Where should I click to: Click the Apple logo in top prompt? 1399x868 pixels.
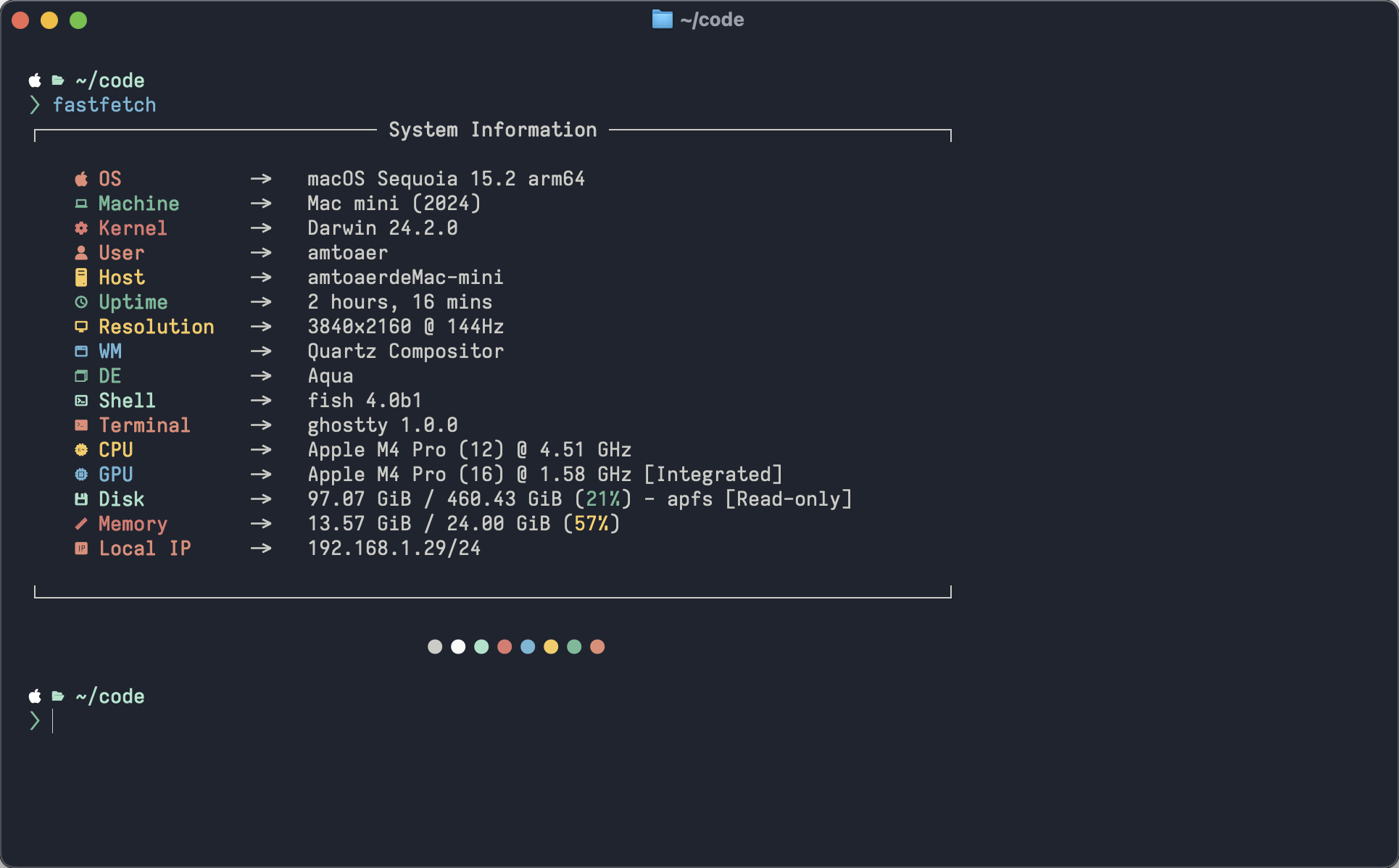[35, 80]
